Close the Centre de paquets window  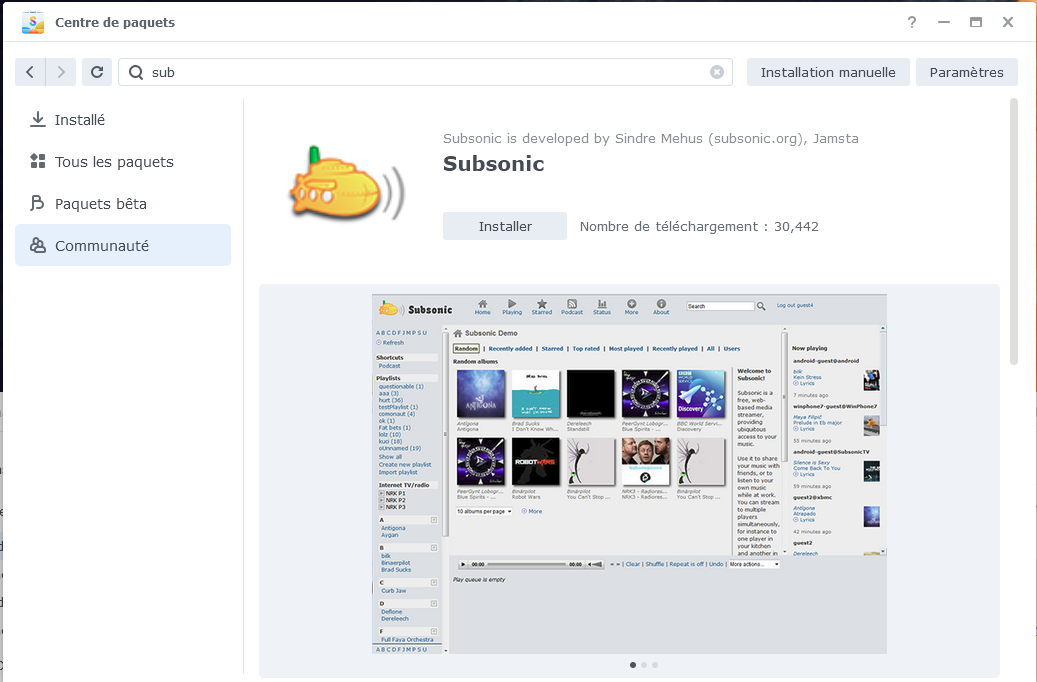[1008, 22]
